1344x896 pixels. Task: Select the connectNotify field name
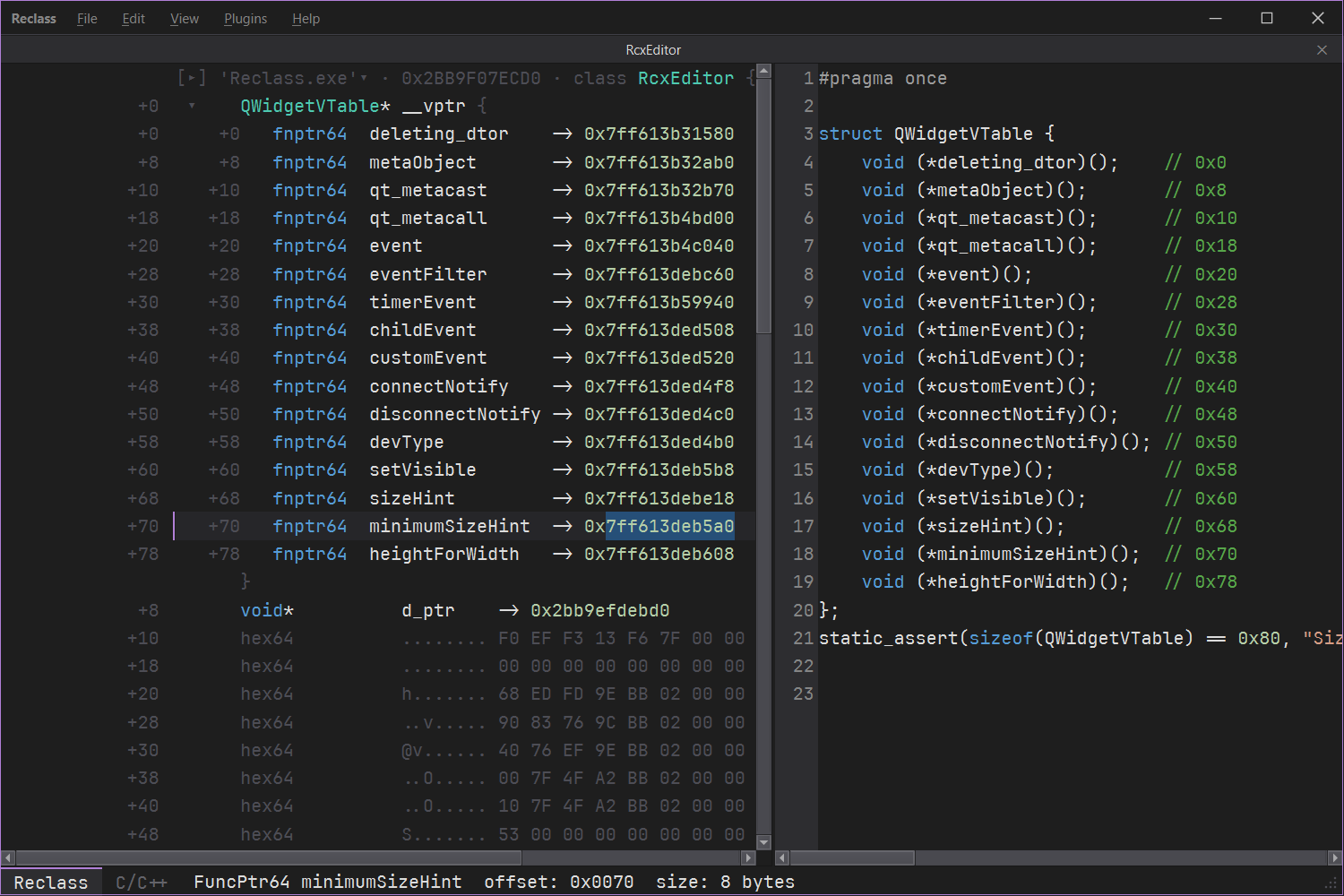pyautogui.click(x=439, y=386)
